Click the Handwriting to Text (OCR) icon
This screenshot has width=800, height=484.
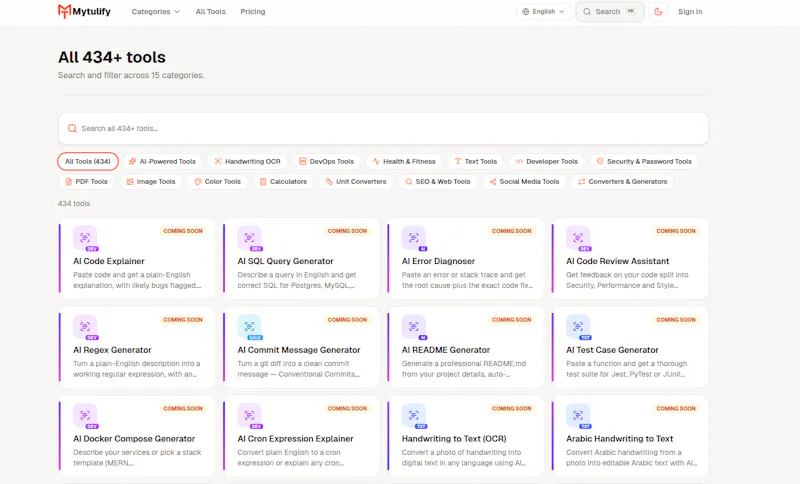click(414, 416)
